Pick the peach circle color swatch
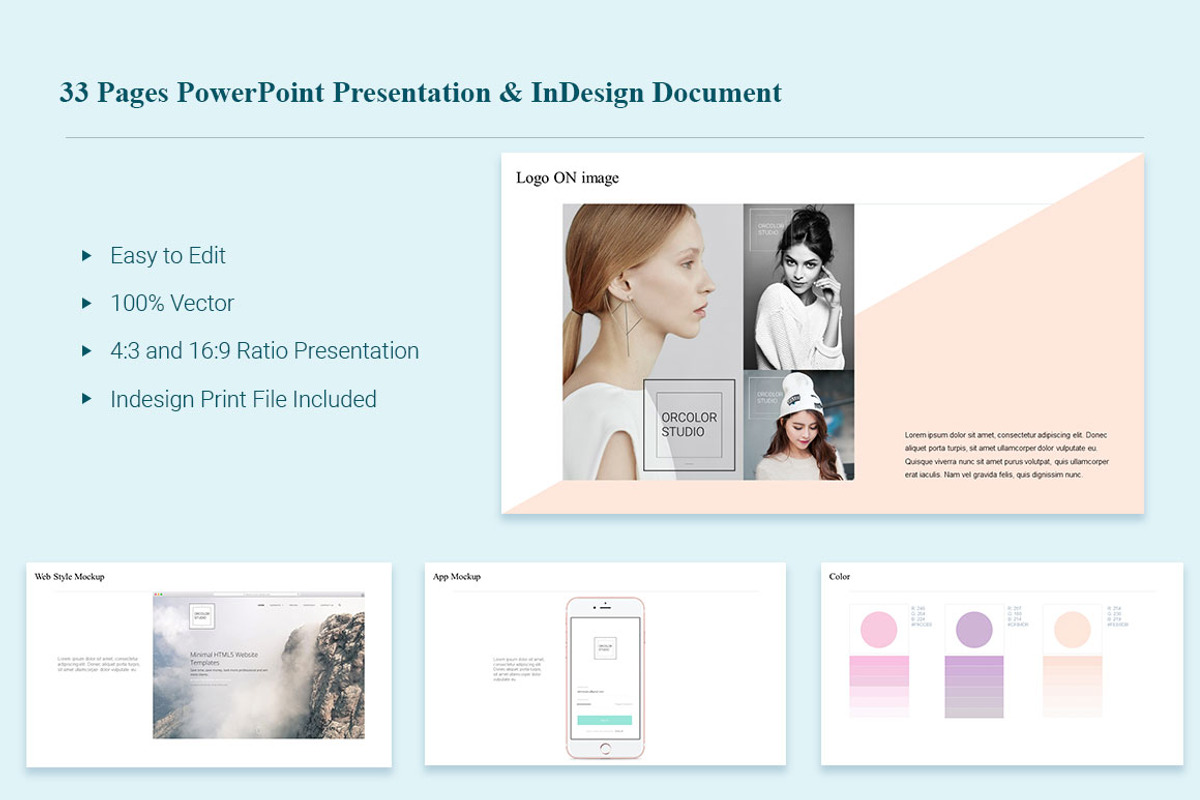 tap(1072, 629)
